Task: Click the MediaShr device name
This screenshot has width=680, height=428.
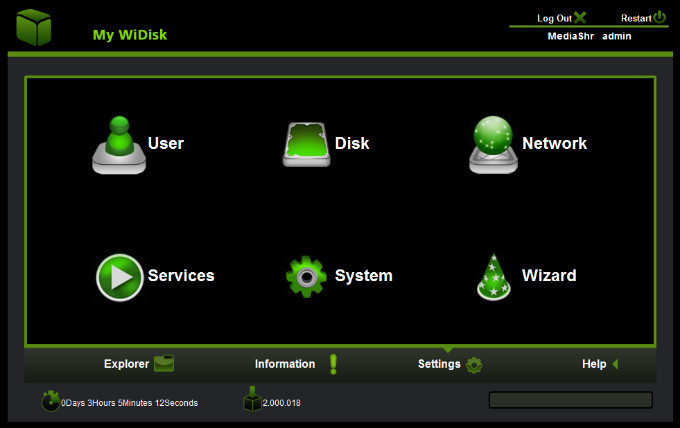Action: (x=571, y=36)
